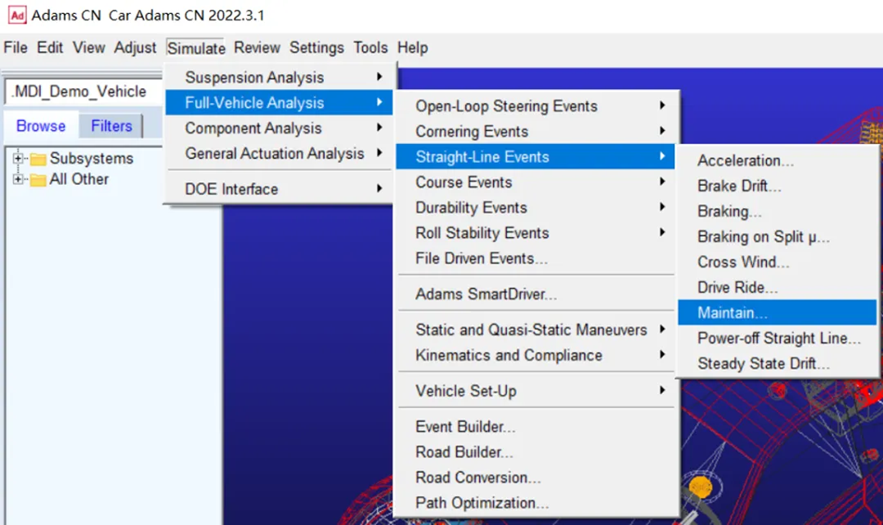883x525 pixels.
Task: Open General Actuation Analysis submenu
Action: tap(279, 153)
